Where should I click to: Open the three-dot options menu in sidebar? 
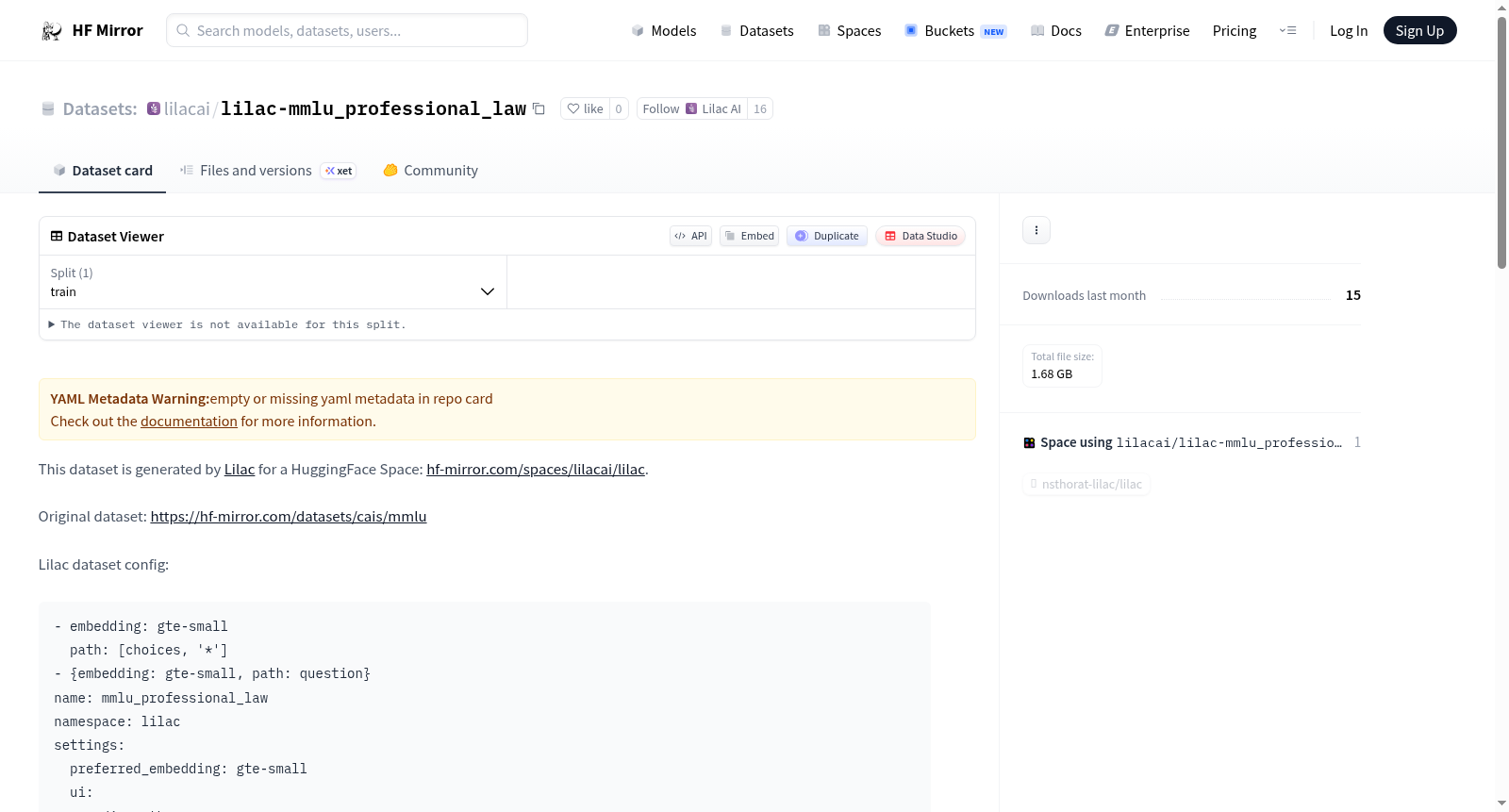pos(1036,230)
